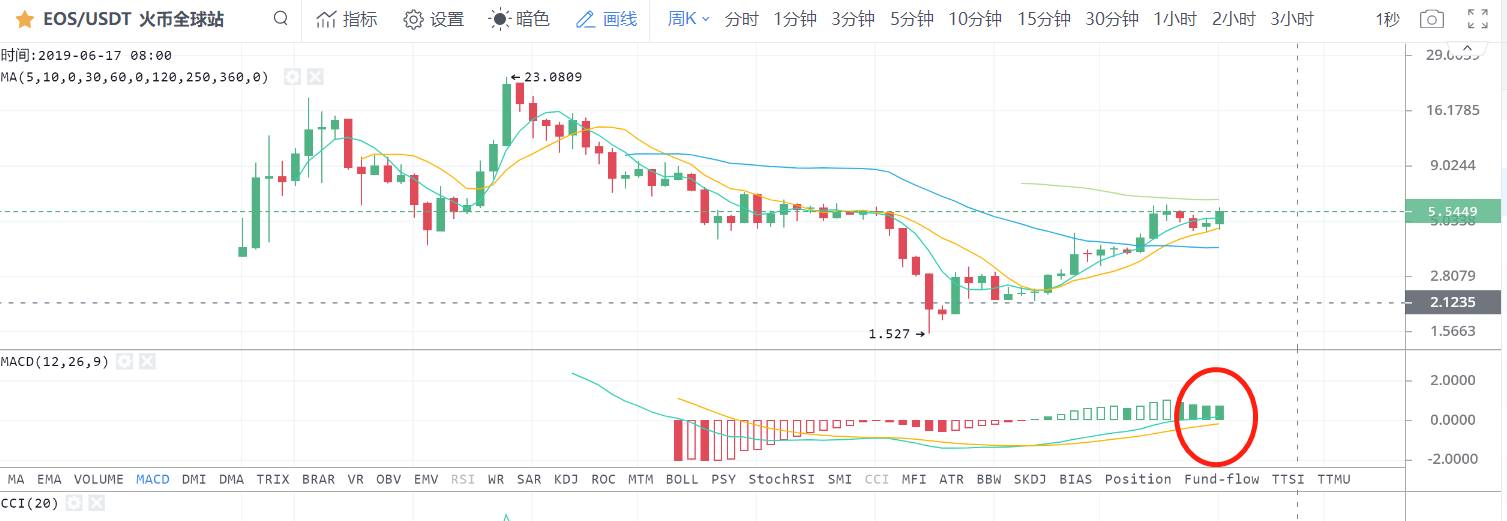1507x521 pixels.
Task: Select the MFI indicator tab
Action: tap(914, 479)
